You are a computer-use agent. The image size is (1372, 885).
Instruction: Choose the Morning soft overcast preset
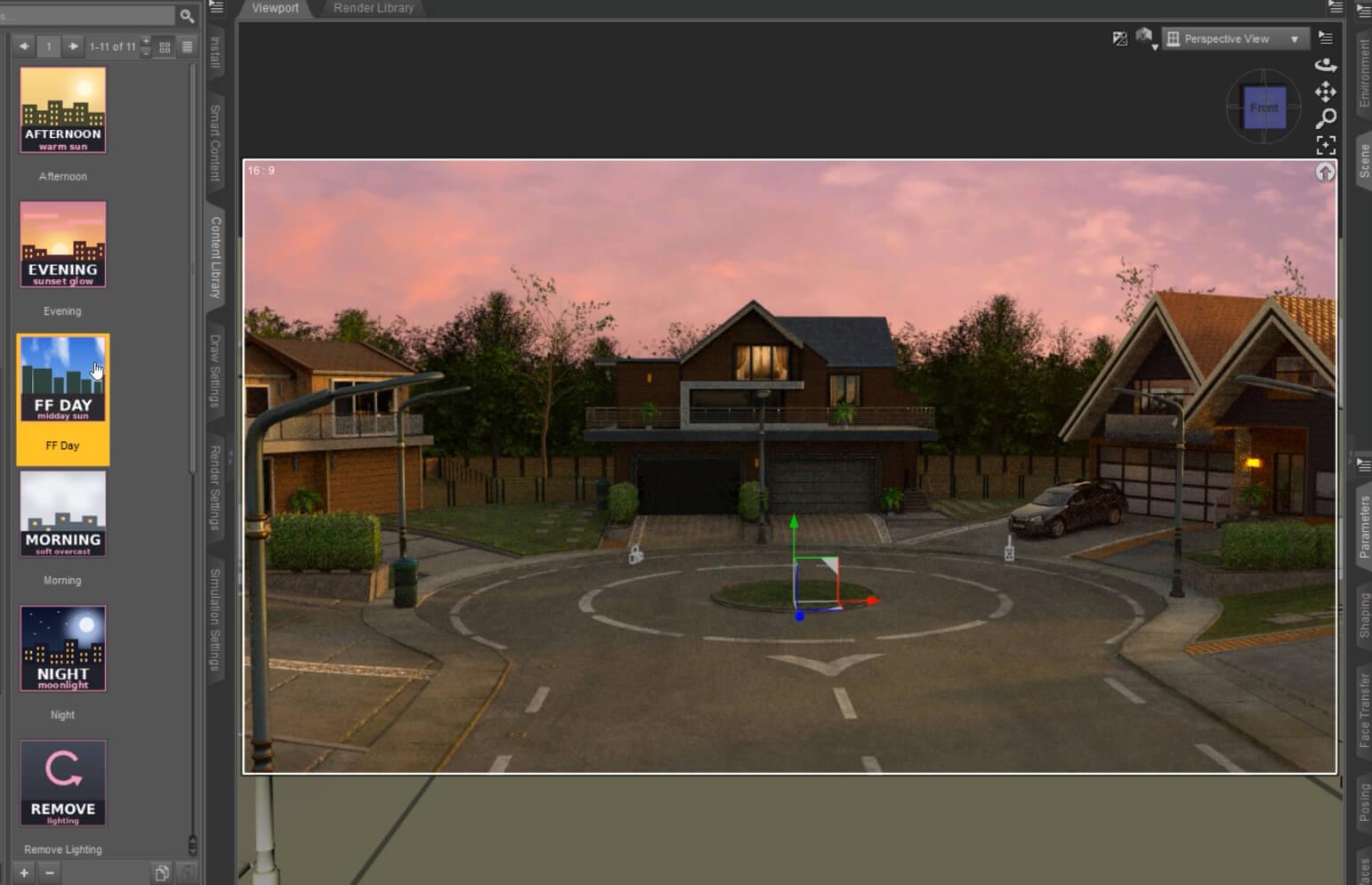coord(63,515)
